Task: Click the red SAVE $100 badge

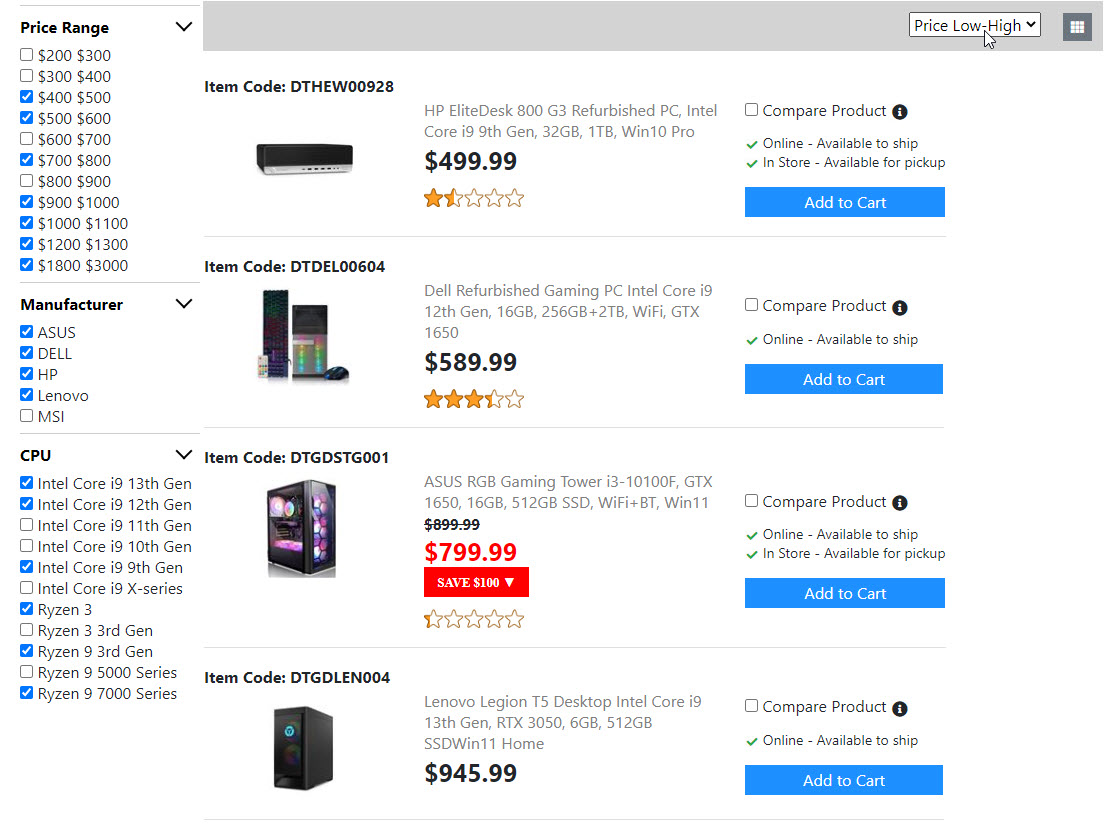Action: point(476,582)
